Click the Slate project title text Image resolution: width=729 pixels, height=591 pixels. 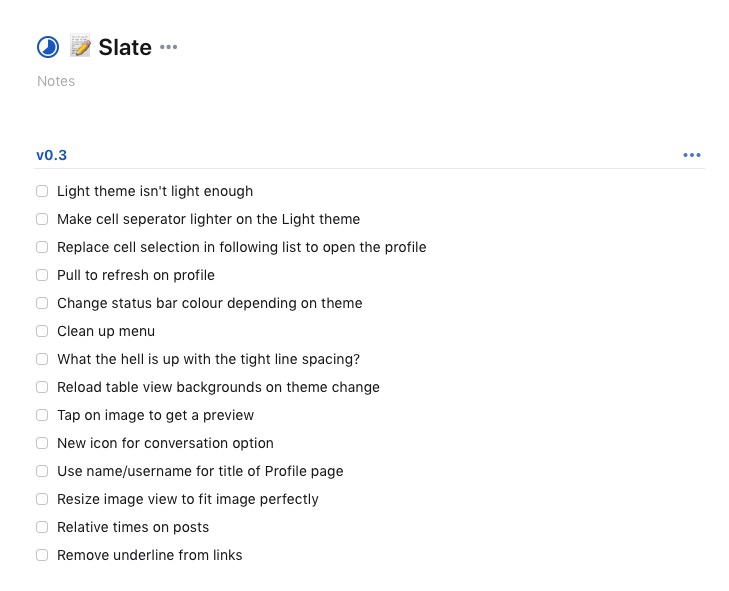coord(125,47)
